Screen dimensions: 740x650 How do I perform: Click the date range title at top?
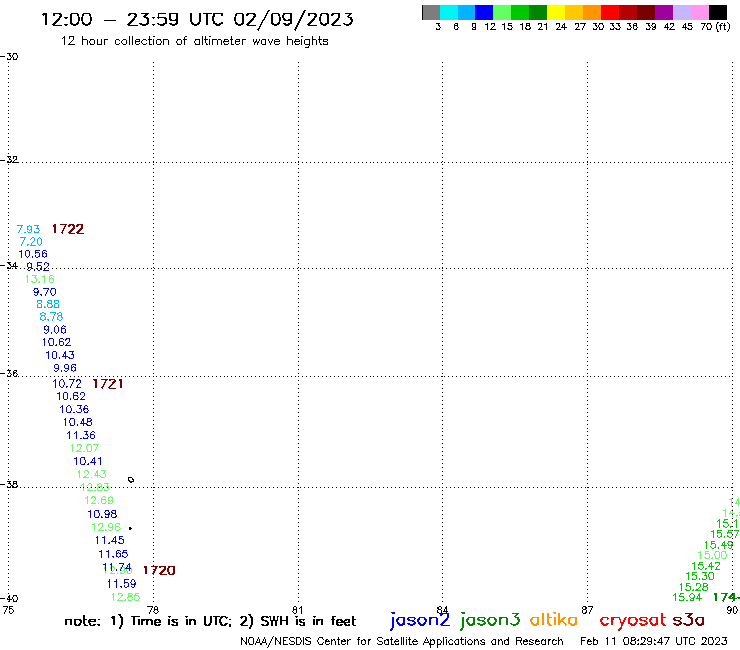pos(197,20)
